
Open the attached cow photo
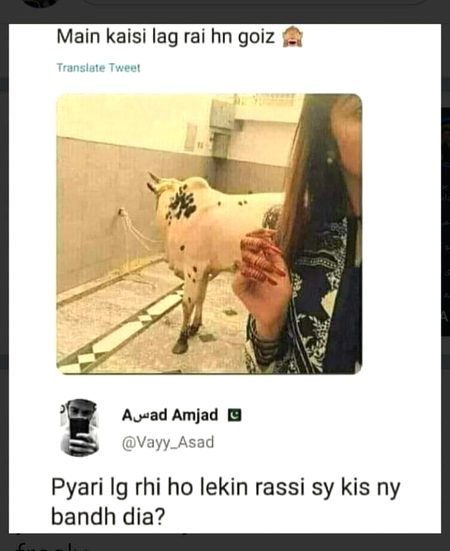point(209,234)
